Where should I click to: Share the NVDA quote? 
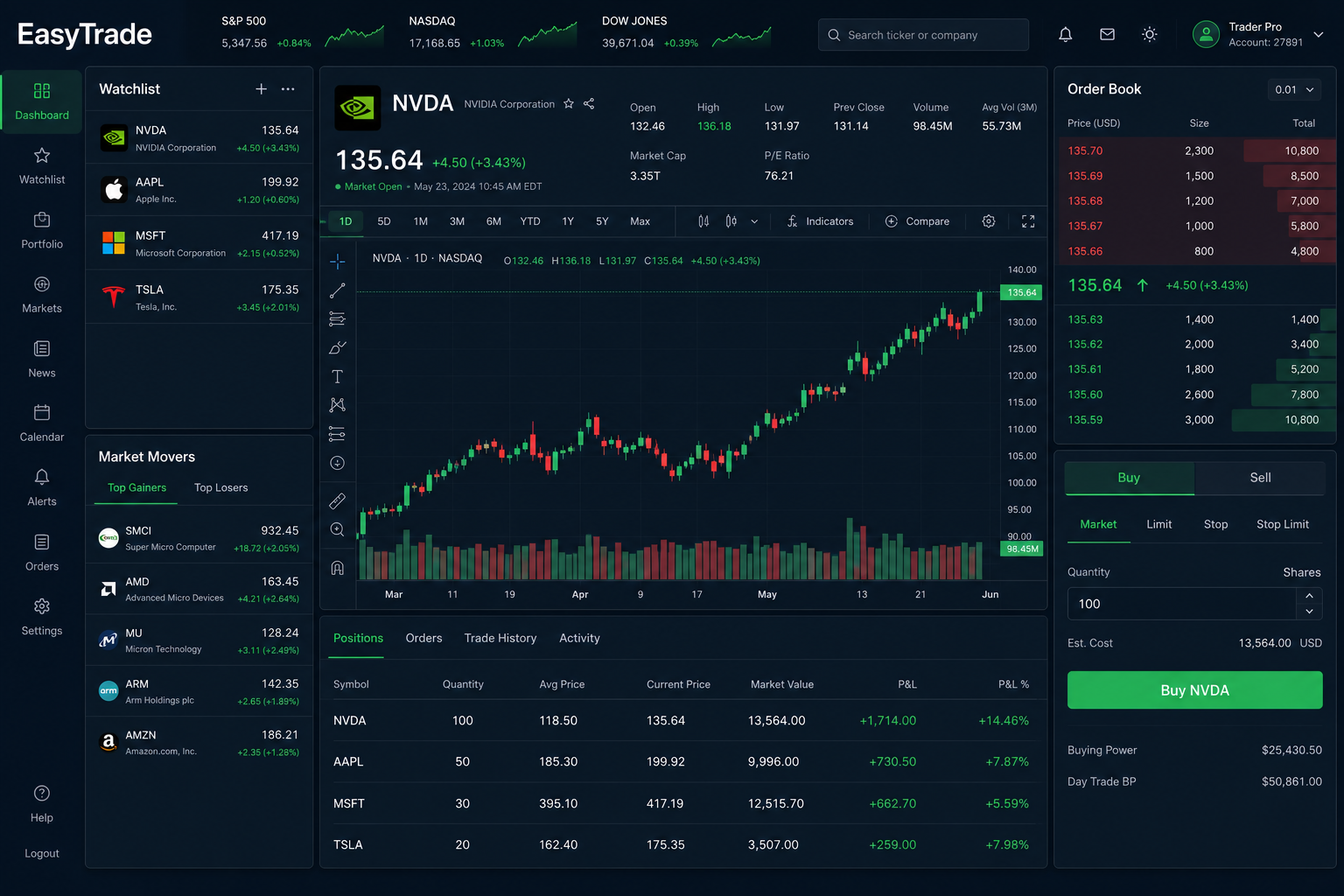pos(589,103)
